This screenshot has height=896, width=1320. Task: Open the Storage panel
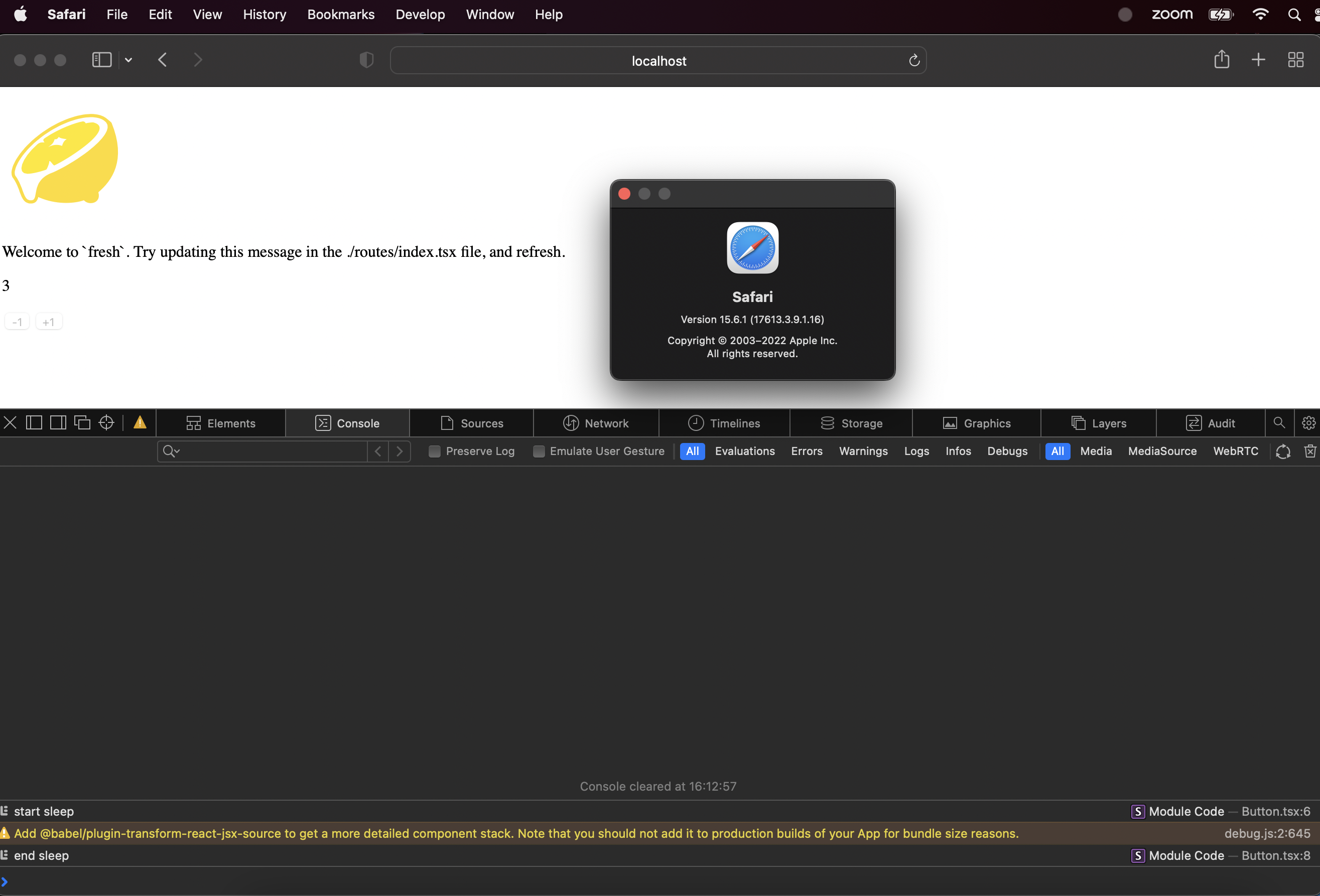[850, 422]
